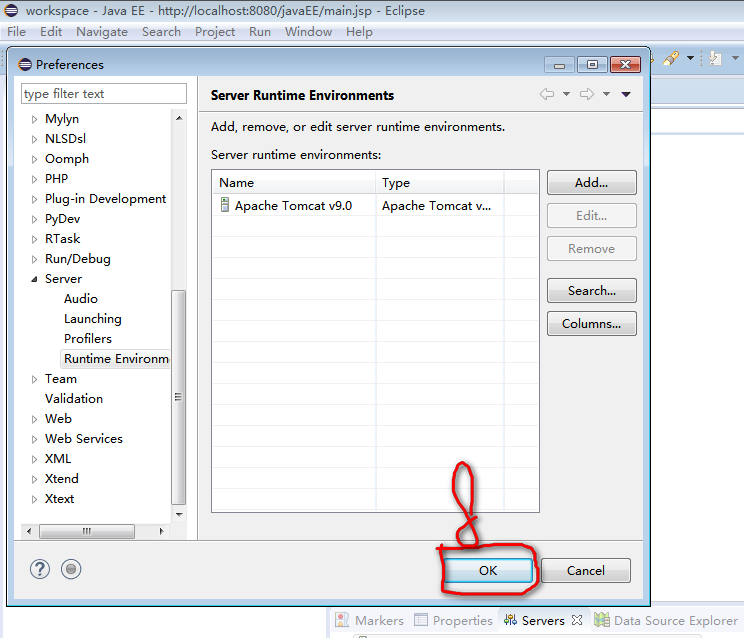Click horizontal scrollbar right arrow

click(x=161, y=531)
